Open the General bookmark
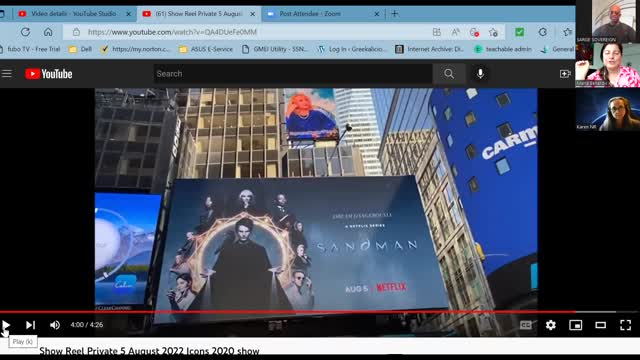Viewport: 640px width, 360px height. (x=558, y=49)
